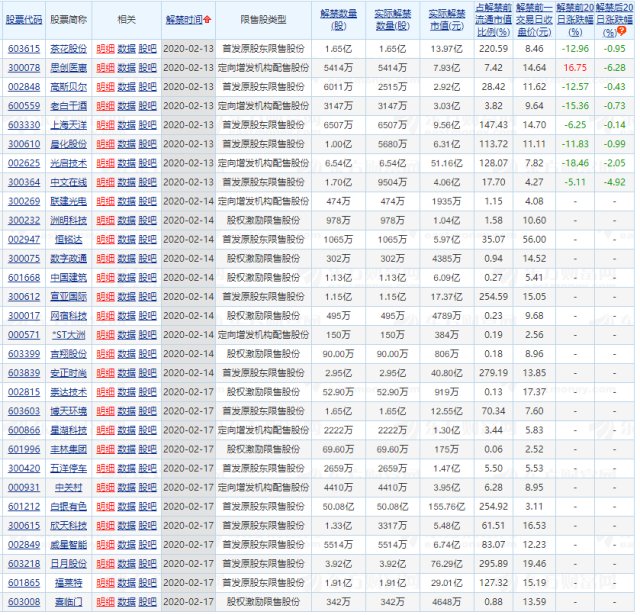Open 老白干酒 stock name link
This screenshot has height=615, width=640.
69,106
